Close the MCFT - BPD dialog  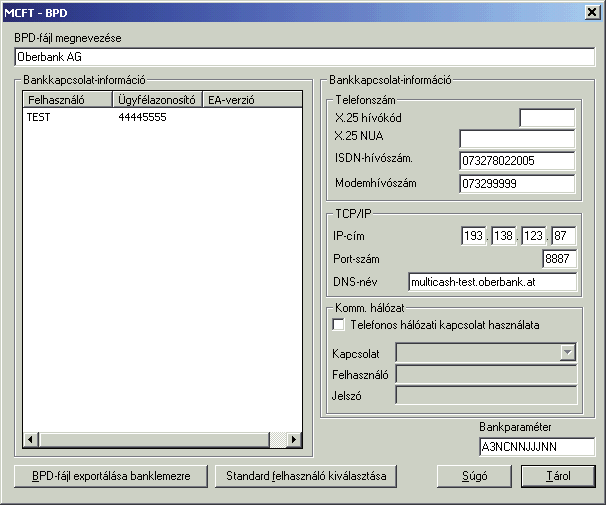click(592, 12)
